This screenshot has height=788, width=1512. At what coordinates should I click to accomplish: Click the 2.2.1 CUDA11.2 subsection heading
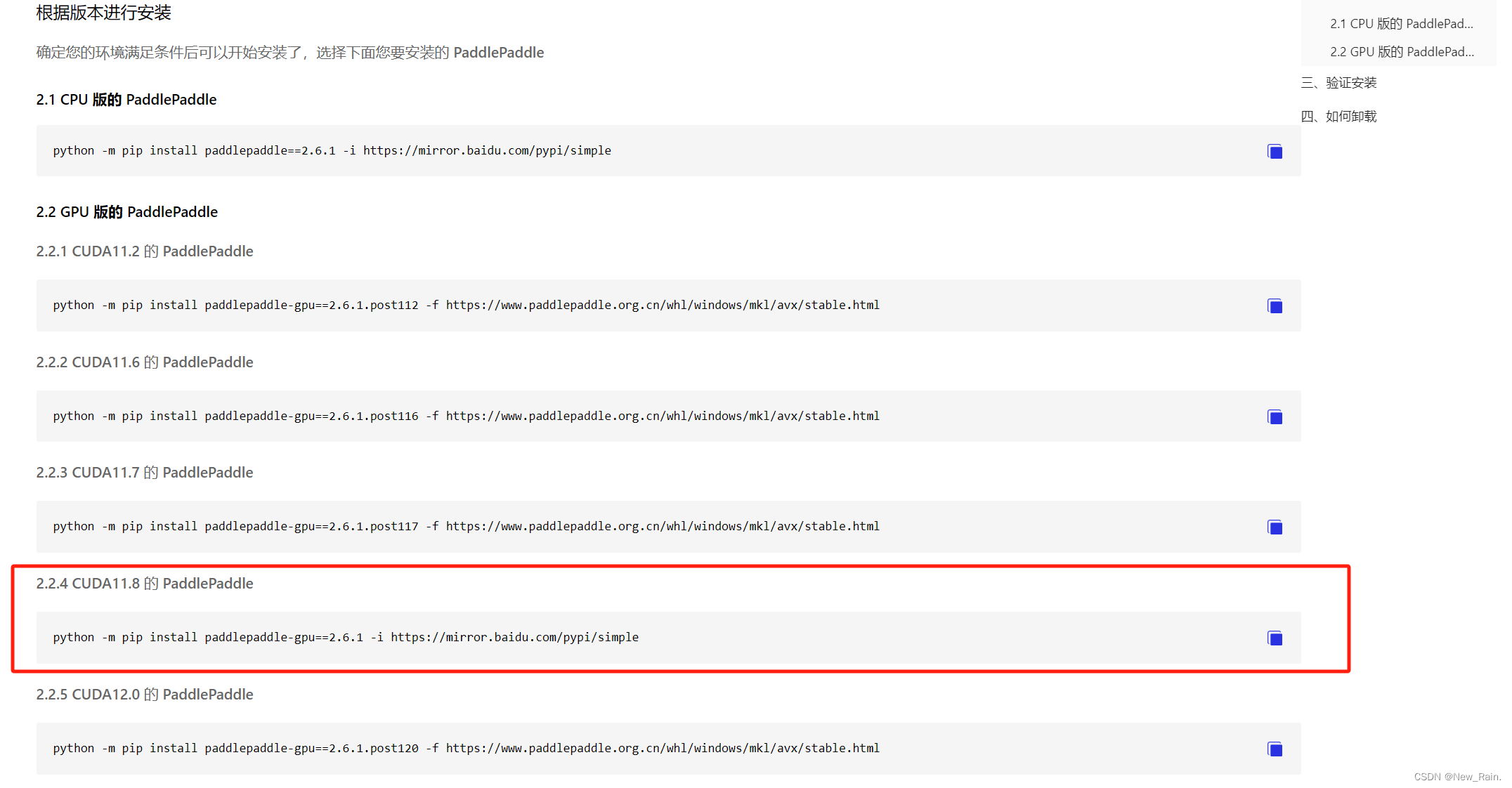(145, 251)
